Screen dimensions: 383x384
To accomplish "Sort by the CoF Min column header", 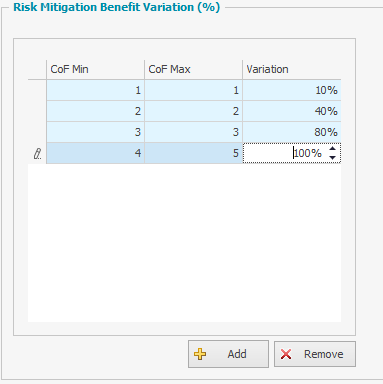I will [x=95, y=69].
